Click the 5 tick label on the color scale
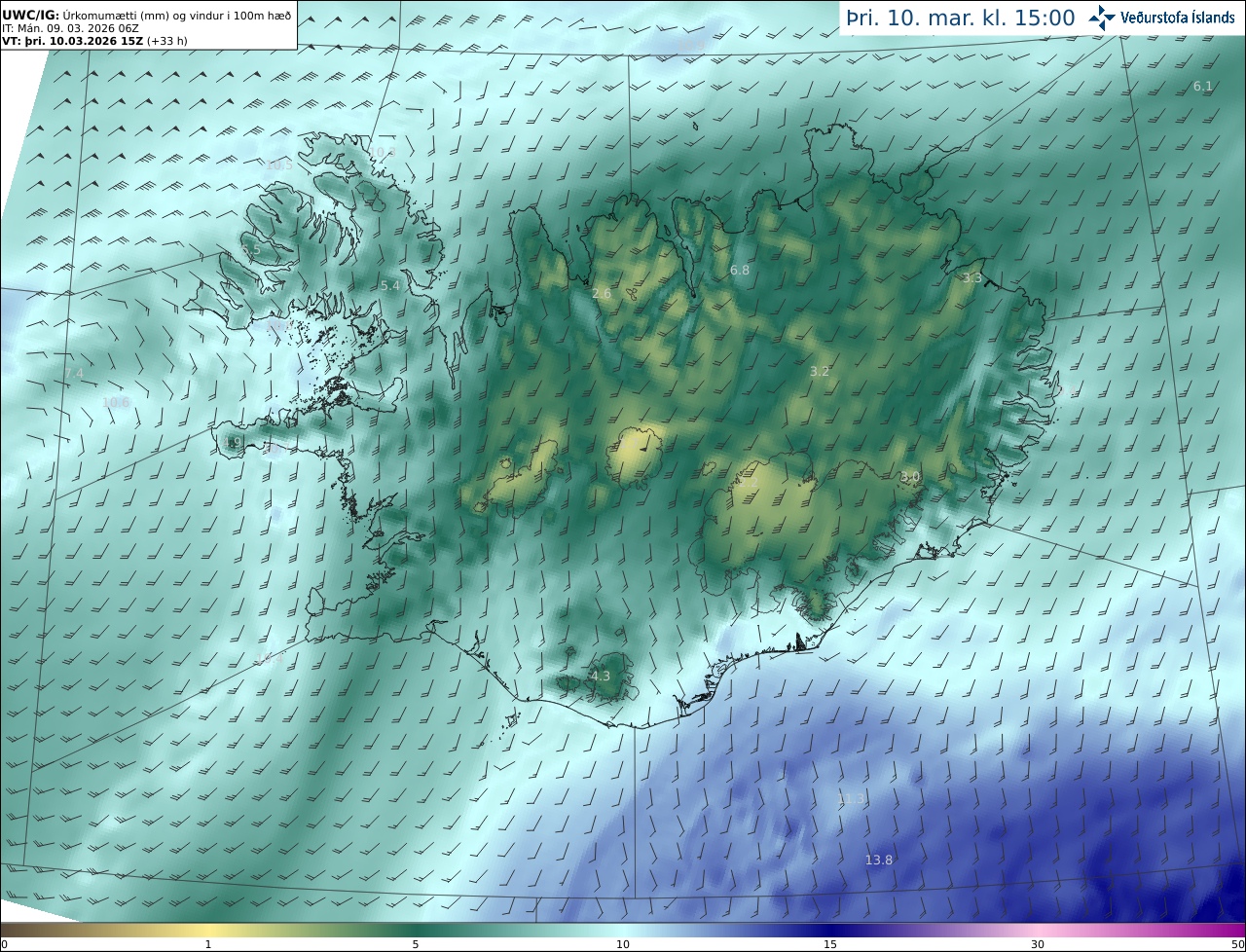Viewport: 1246px width, 952px height. tap(416, 944)
